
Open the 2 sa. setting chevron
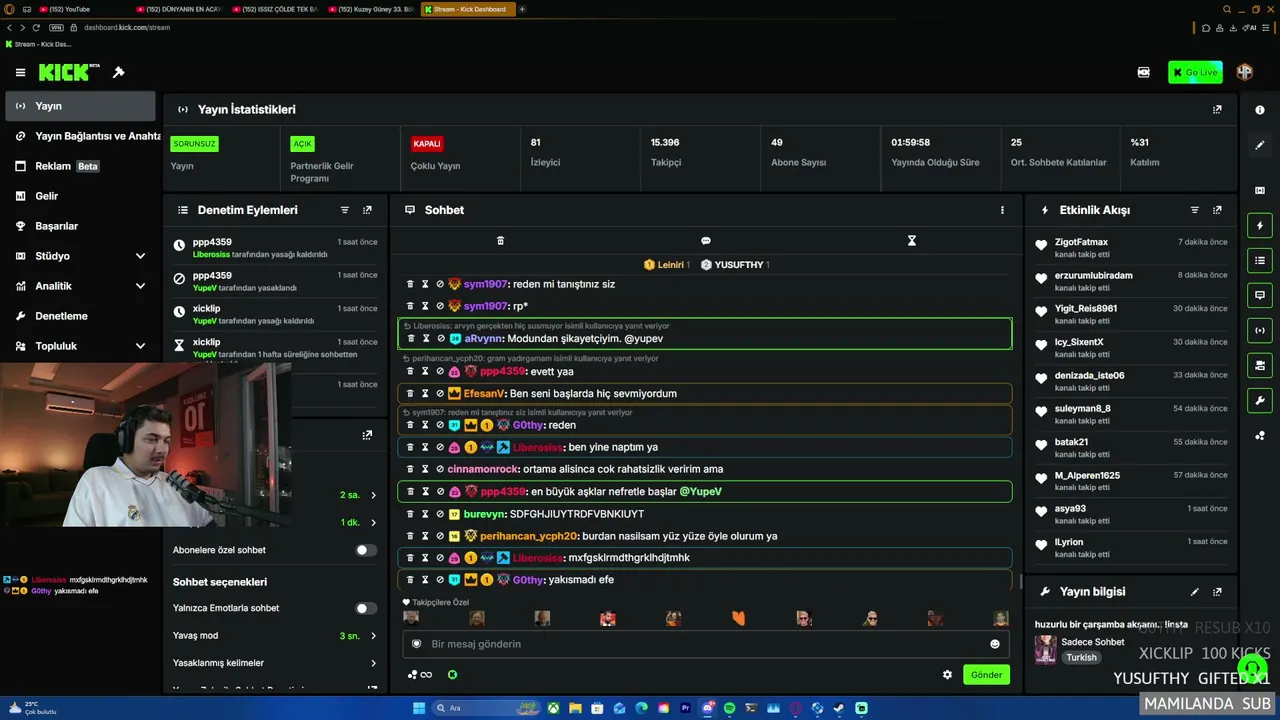373,495
